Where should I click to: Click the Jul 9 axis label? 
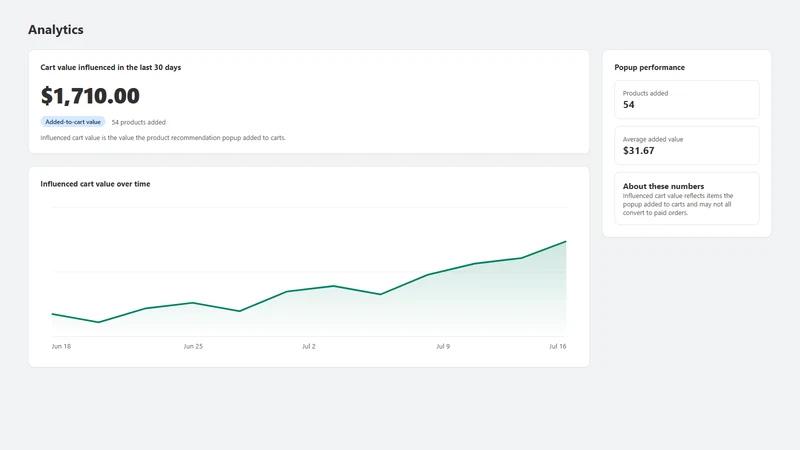[443, 346]
